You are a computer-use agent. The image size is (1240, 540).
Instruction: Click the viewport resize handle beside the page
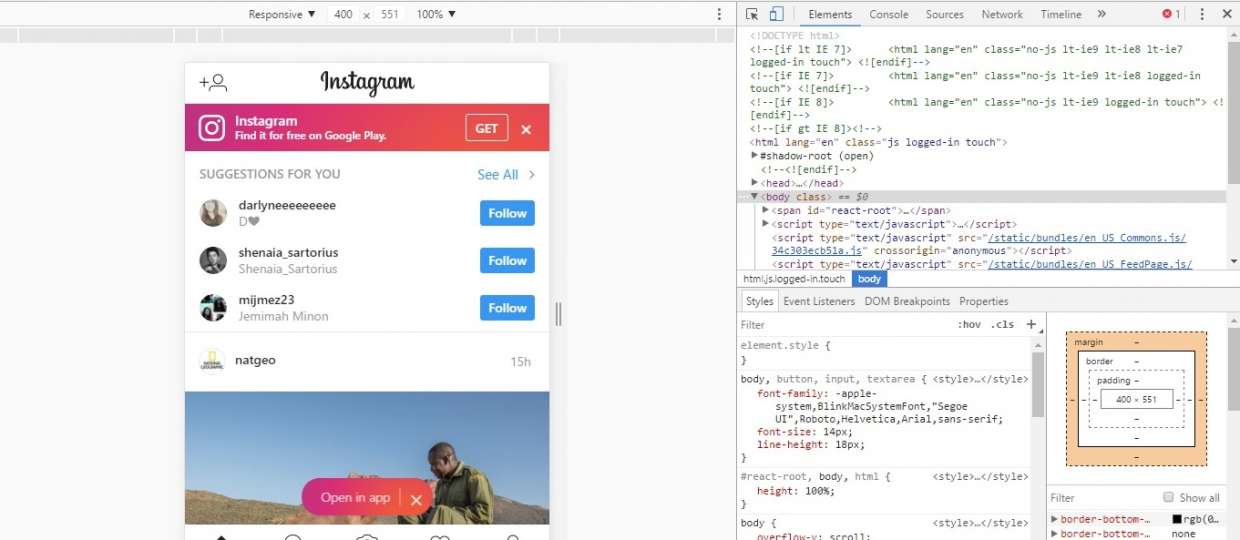[x=558, y=314]
